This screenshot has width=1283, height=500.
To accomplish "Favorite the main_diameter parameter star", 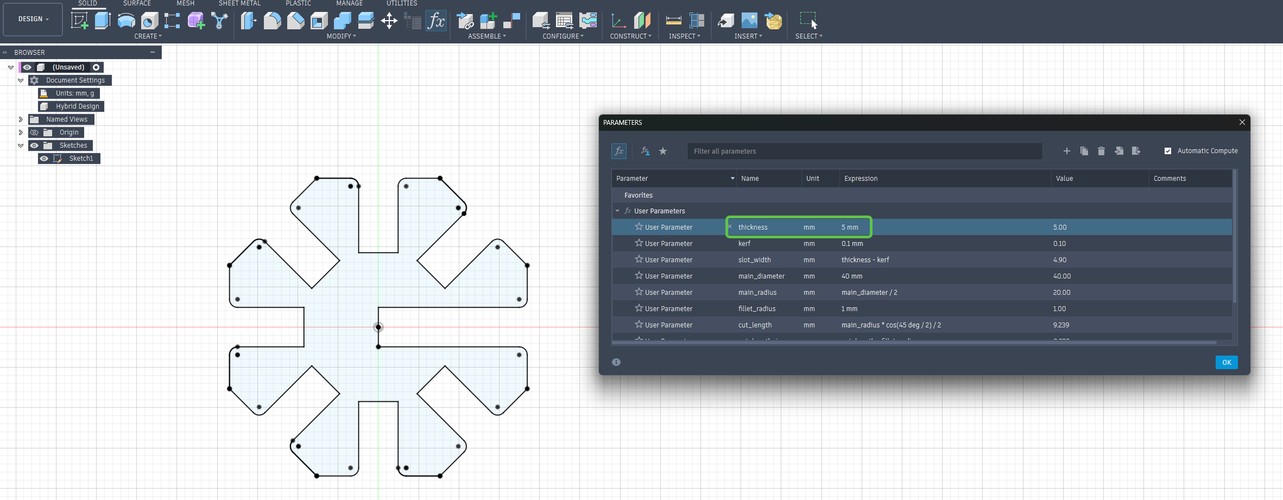I will [x=639, y=276].
